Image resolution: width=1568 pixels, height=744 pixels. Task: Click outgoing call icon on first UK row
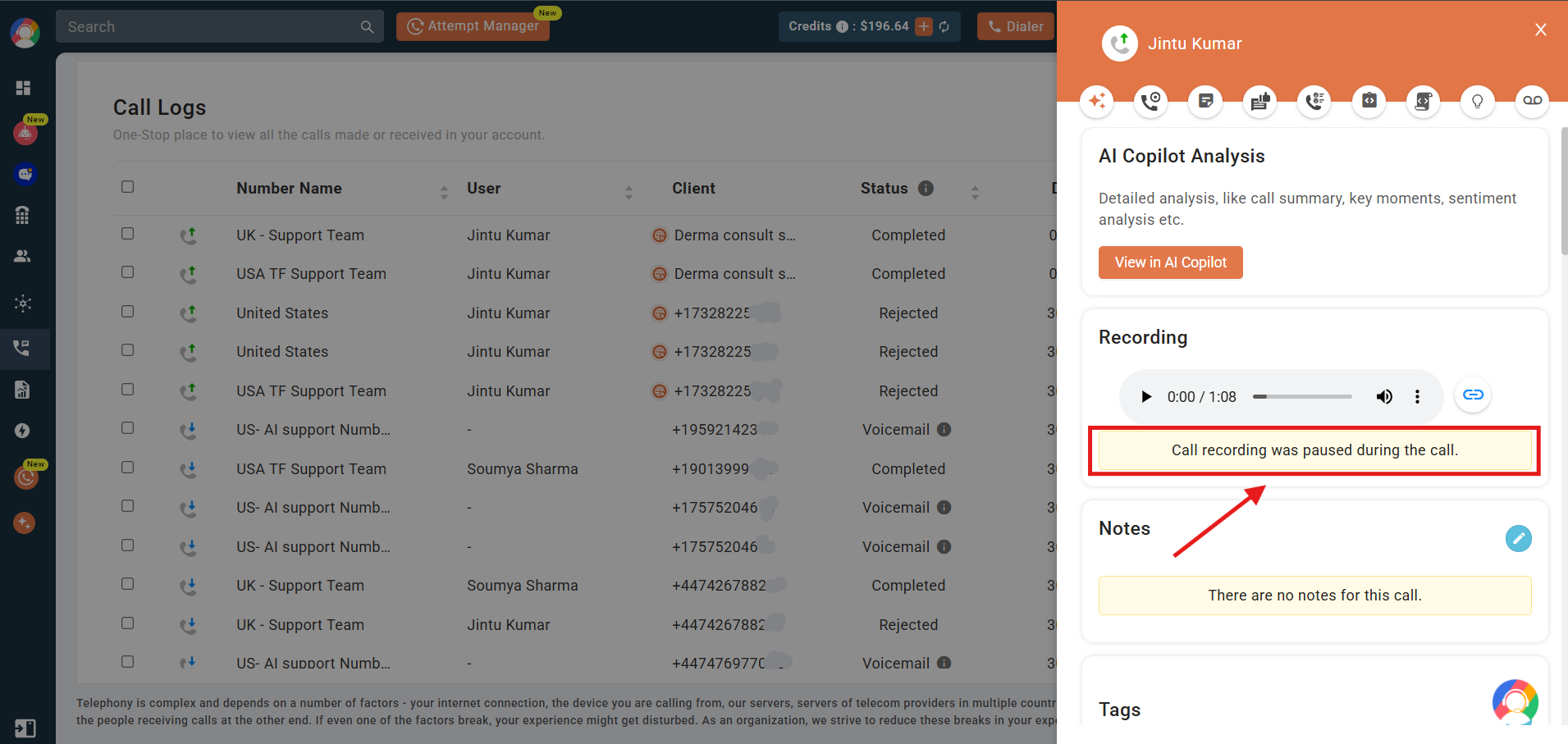tap(189, 235)
